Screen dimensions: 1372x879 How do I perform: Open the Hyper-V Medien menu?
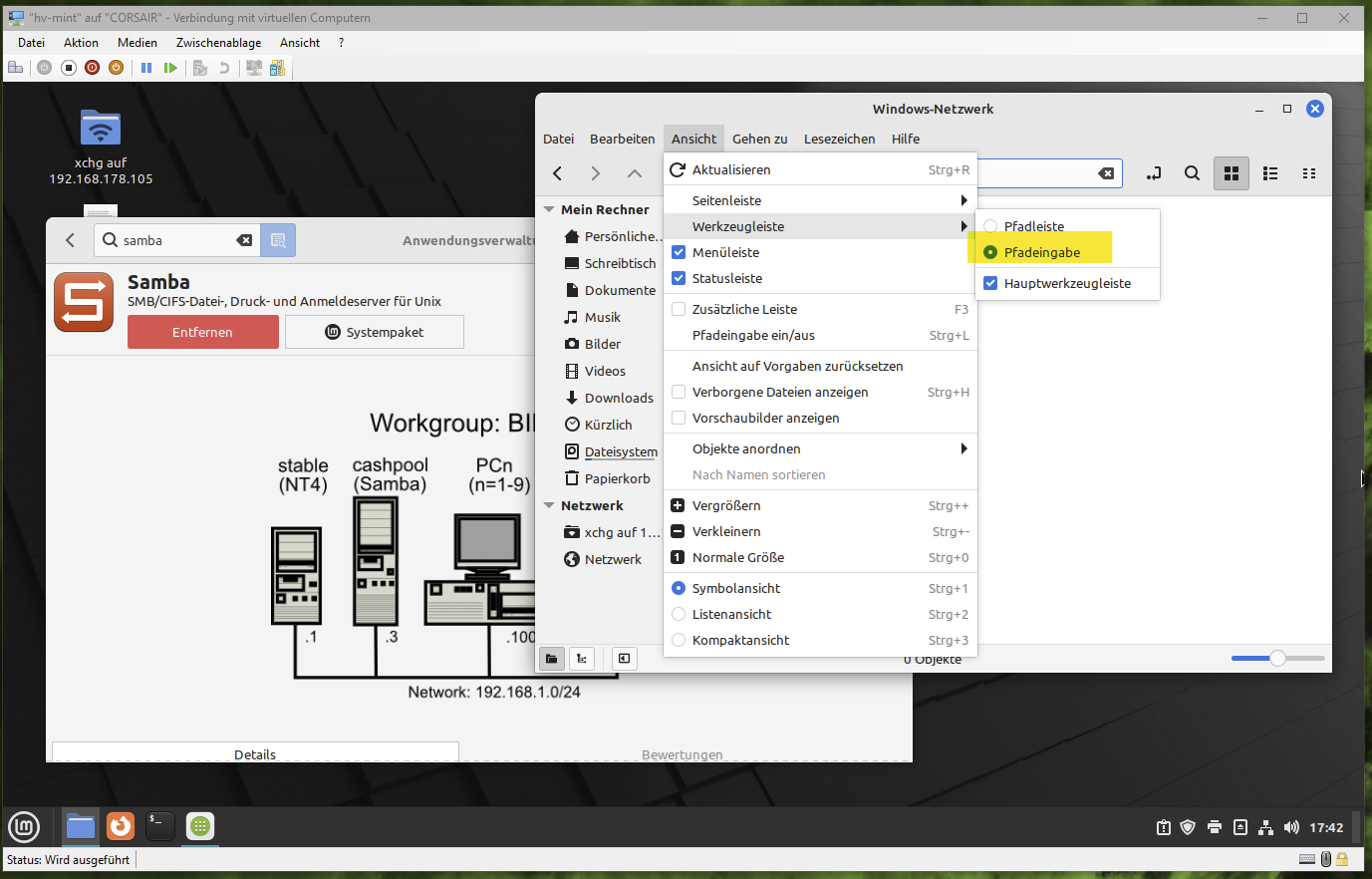click(137, 43)
